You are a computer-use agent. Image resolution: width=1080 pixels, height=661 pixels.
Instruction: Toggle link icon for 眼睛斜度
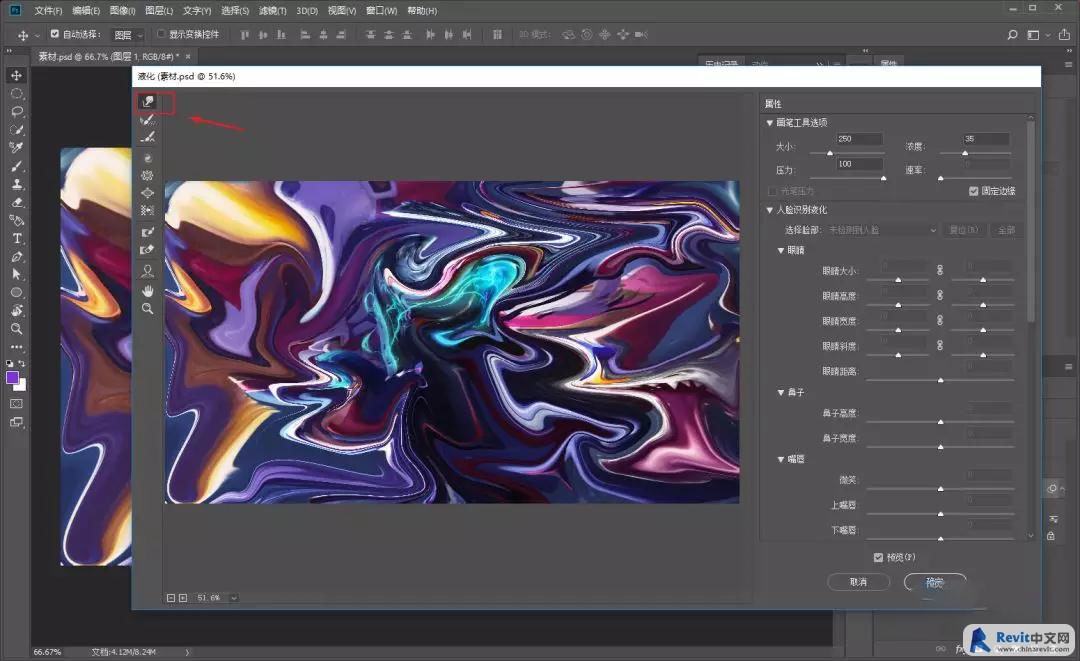click(940, 345)
